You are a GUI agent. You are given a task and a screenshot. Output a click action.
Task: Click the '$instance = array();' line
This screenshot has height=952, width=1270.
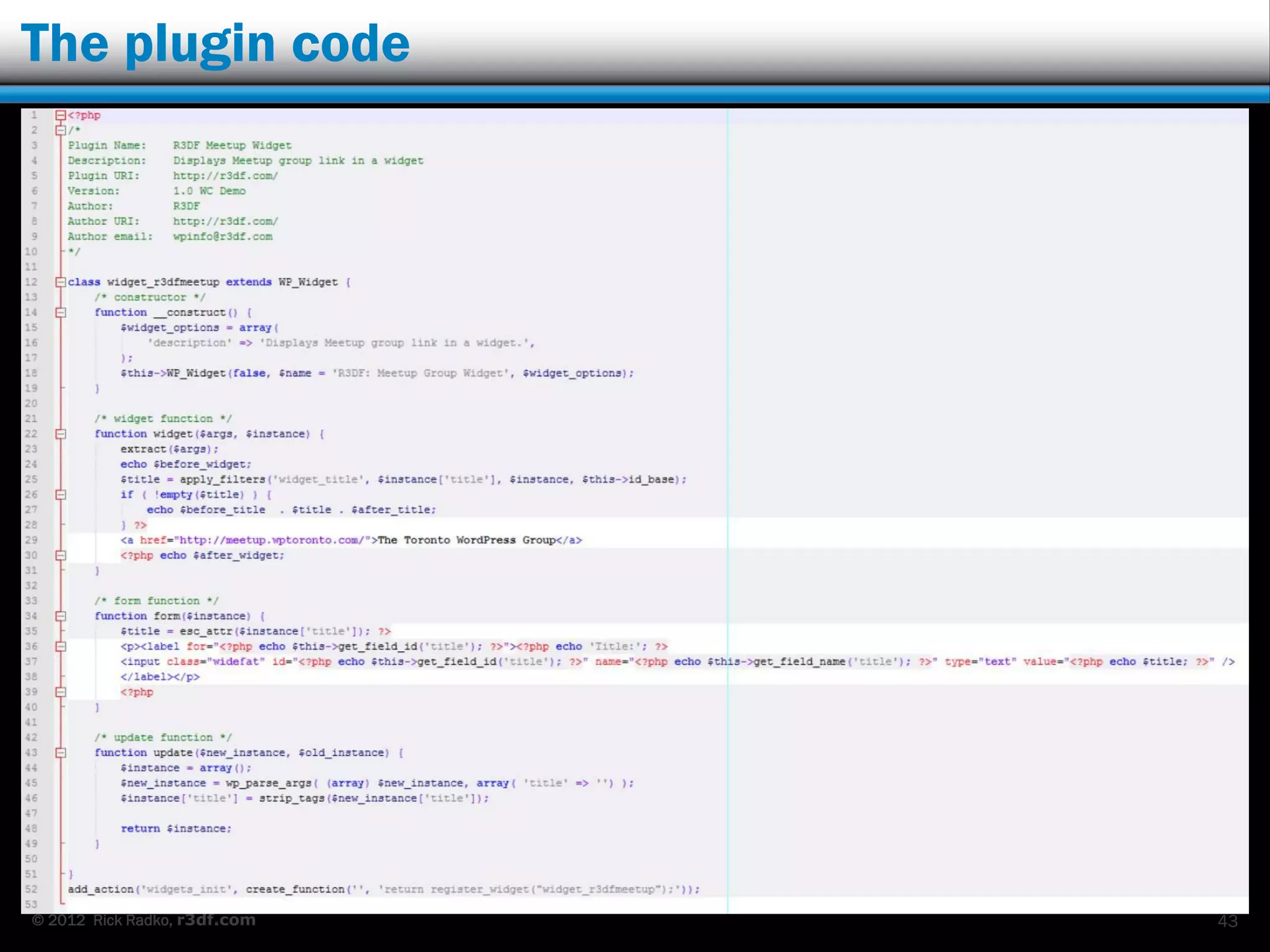point(186,768)
